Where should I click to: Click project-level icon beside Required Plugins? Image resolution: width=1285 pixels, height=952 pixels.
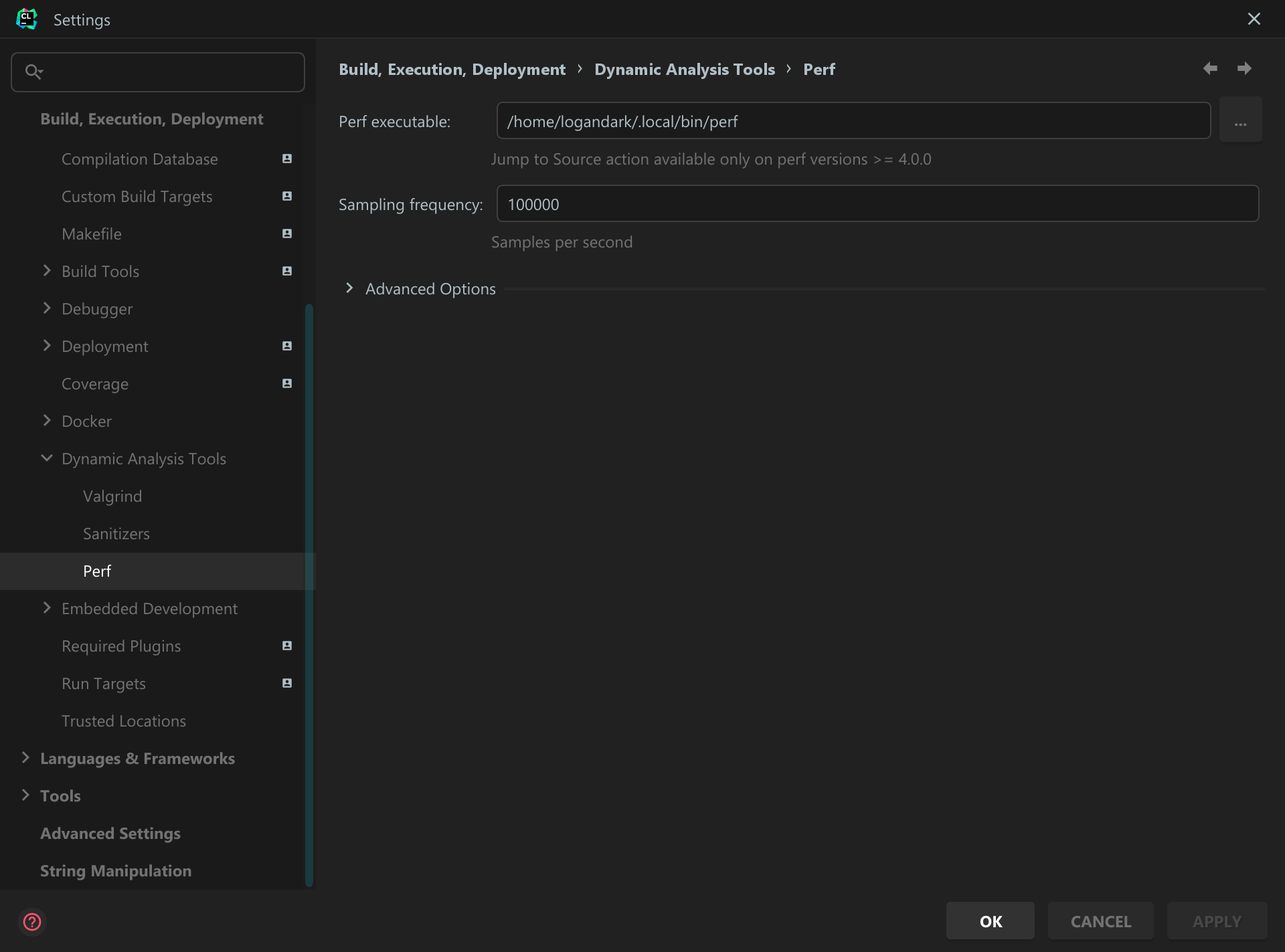coord(287,646)
